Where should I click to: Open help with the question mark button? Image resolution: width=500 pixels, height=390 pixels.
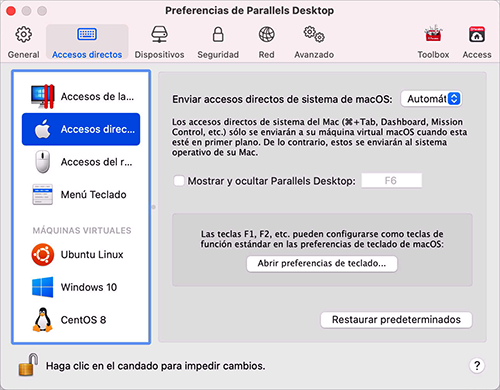pos(477,366)
